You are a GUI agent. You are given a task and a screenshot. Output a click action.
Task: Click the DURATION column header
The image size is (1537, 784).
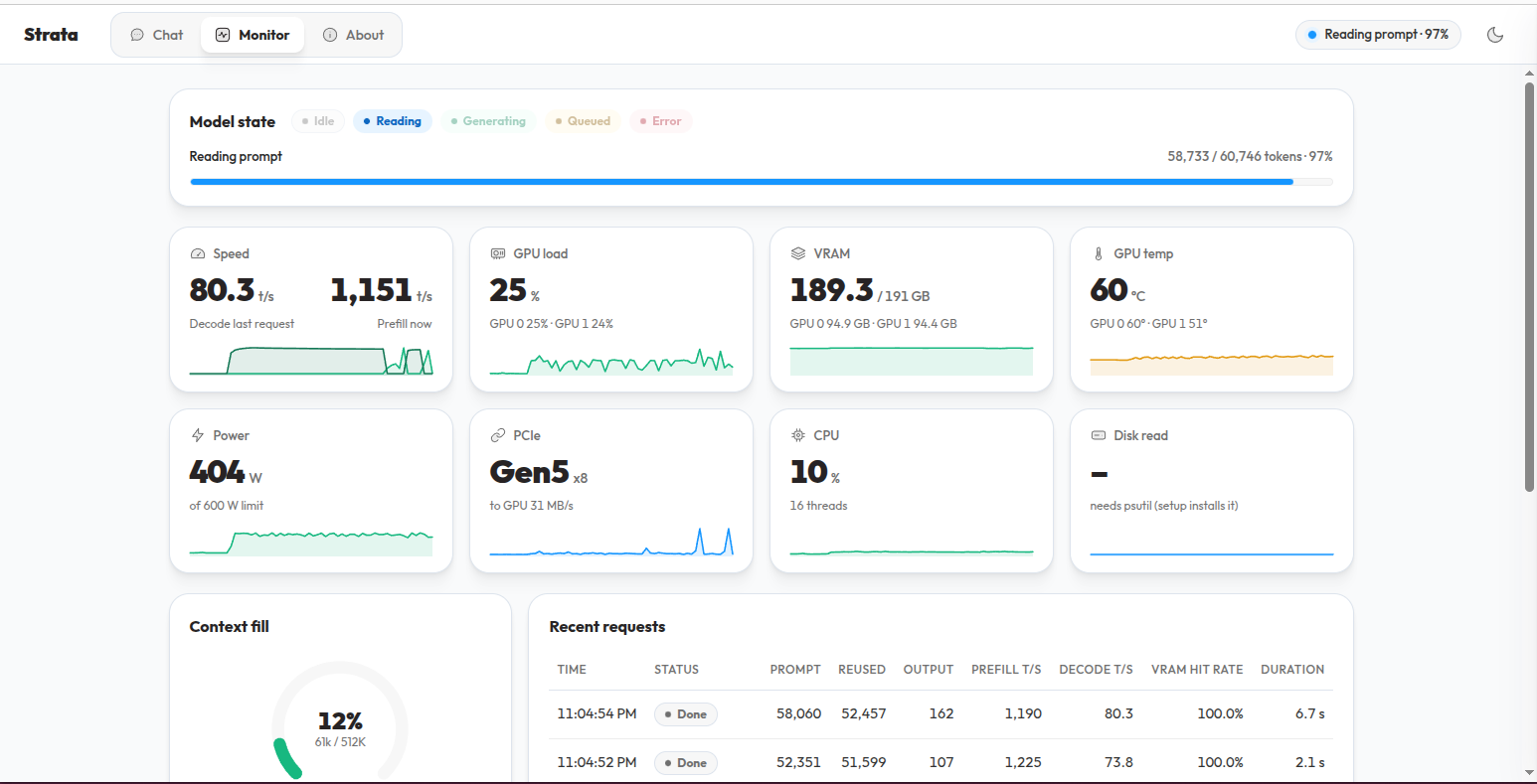click(x=1292, y=670)
